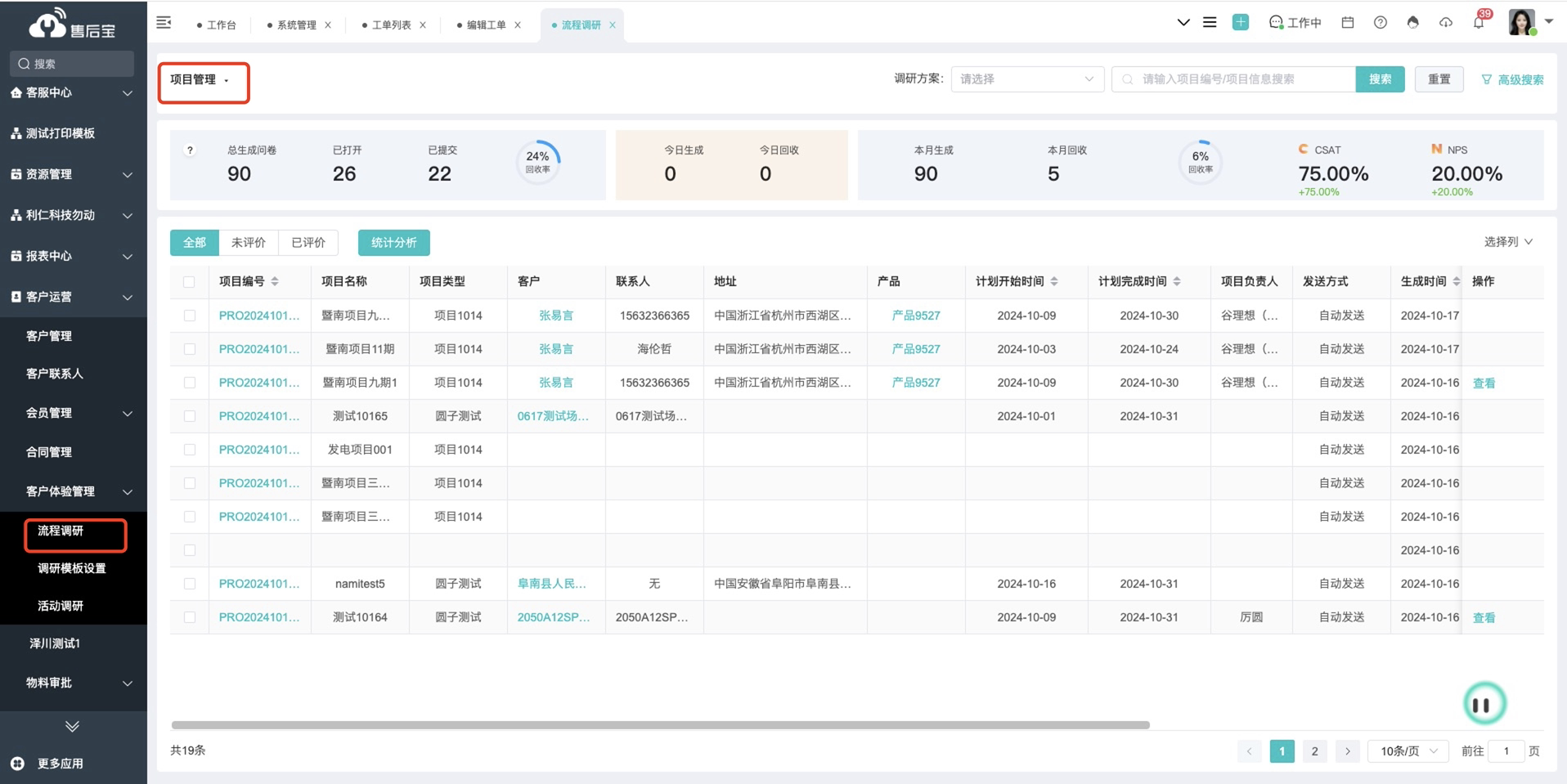Open the calendar icon in top bar
1567x784 pixels.
[x=1348, y=23]
